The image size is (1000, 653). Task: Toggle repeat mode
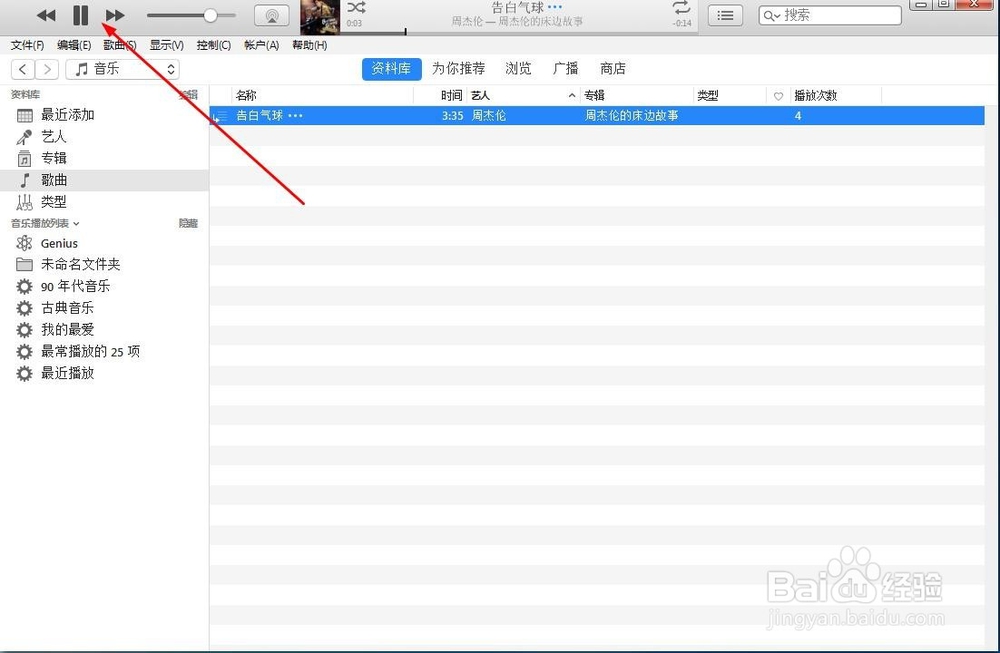tap(681, 8)
